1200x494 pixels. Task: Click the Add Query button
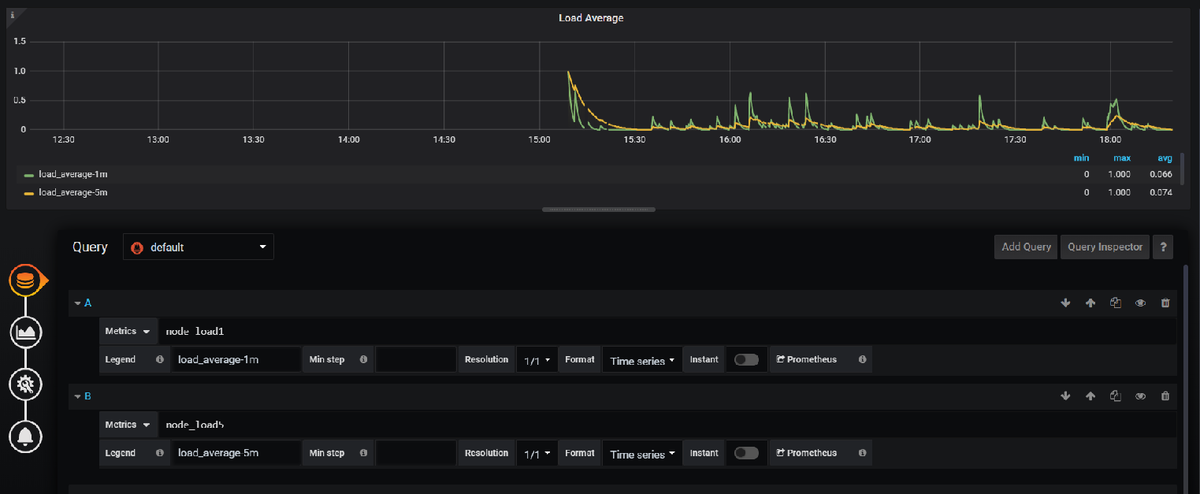[1025, 247]
